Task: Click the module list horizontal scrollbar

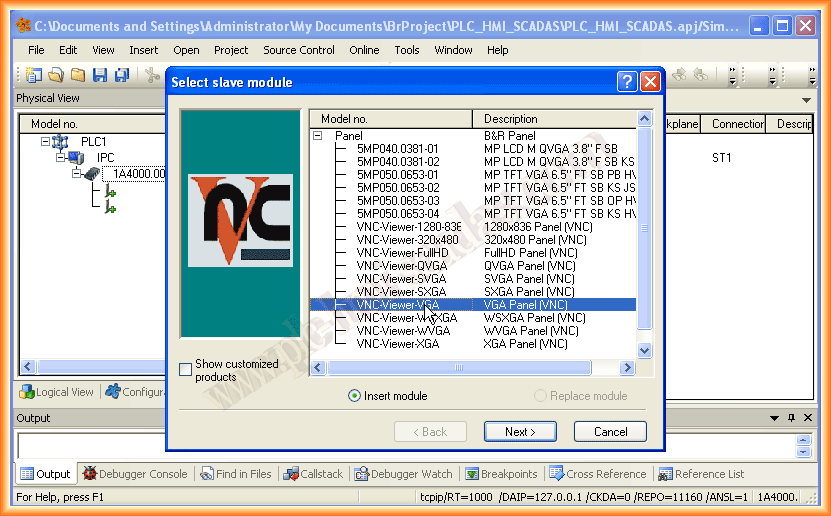Action: (x=470, y=368)
